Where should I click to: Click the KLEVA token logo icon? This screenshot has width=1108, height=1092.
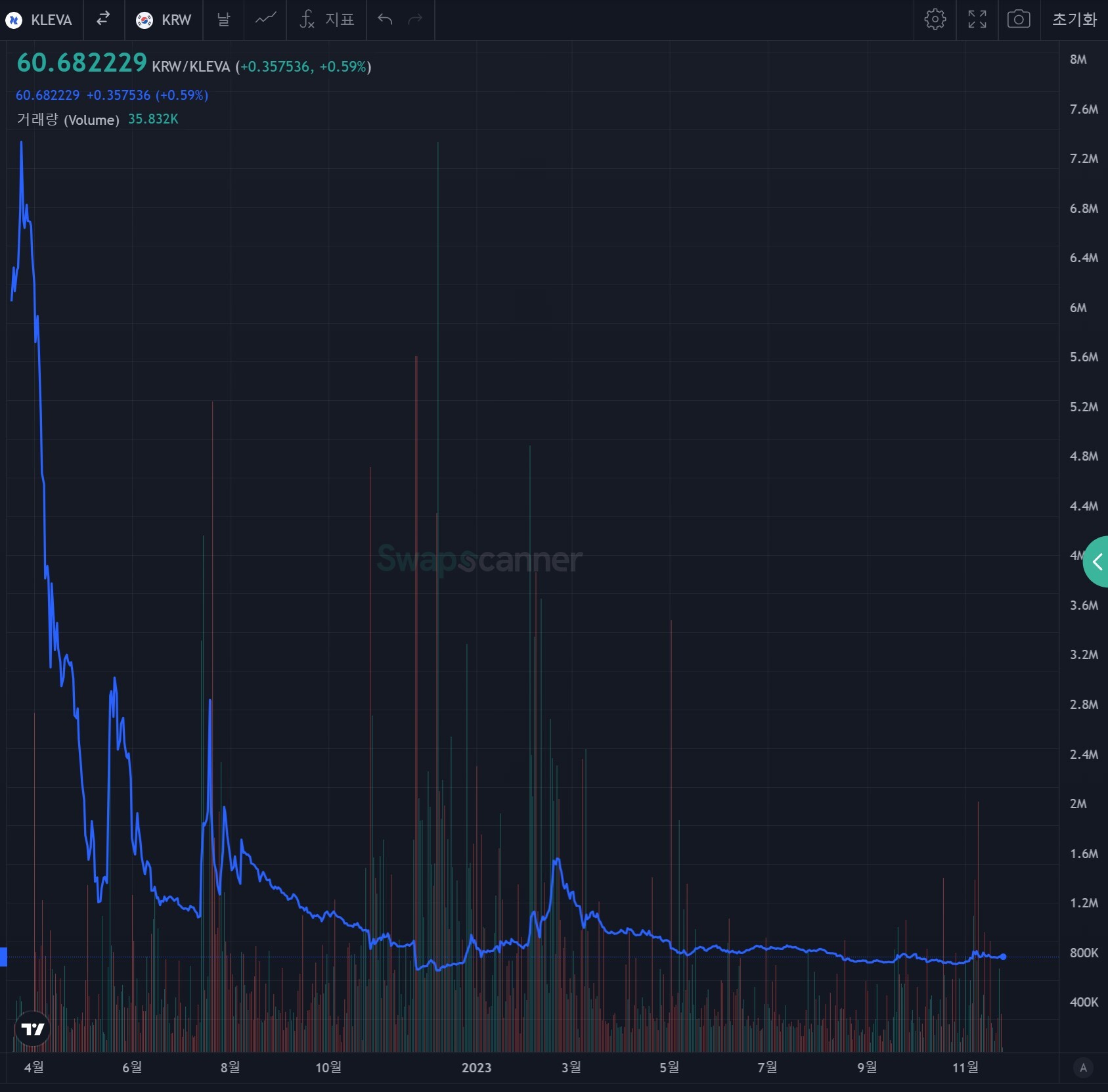click(x=14, y=20)
